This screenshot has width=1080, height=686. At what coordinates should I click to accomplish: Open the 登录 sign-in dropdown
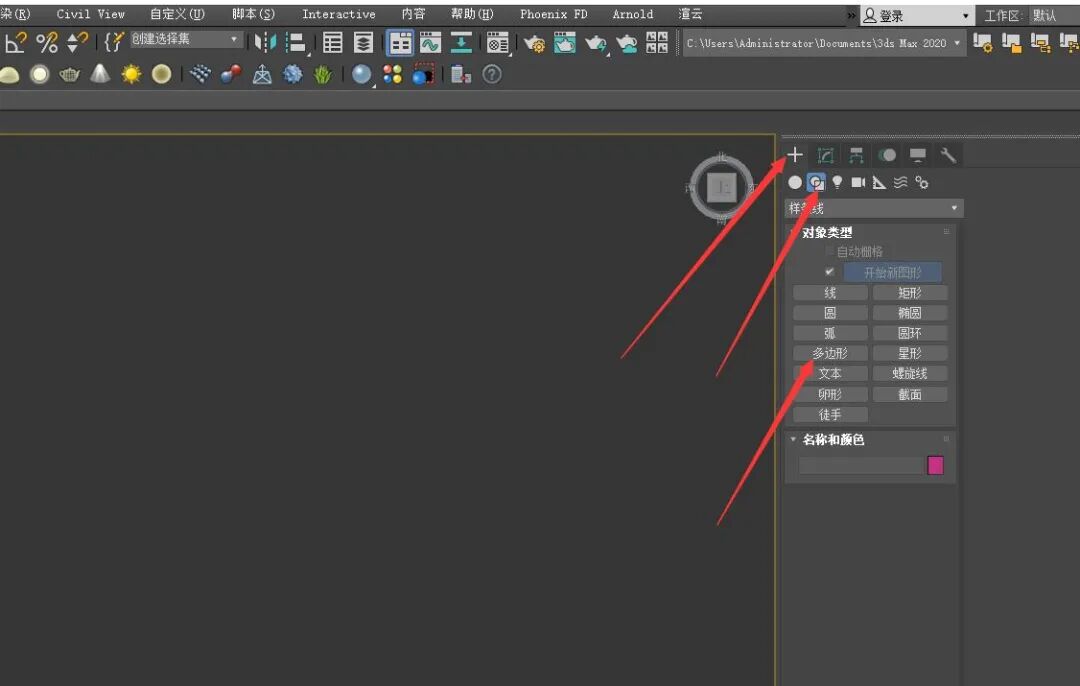click(x=917, y=15)
